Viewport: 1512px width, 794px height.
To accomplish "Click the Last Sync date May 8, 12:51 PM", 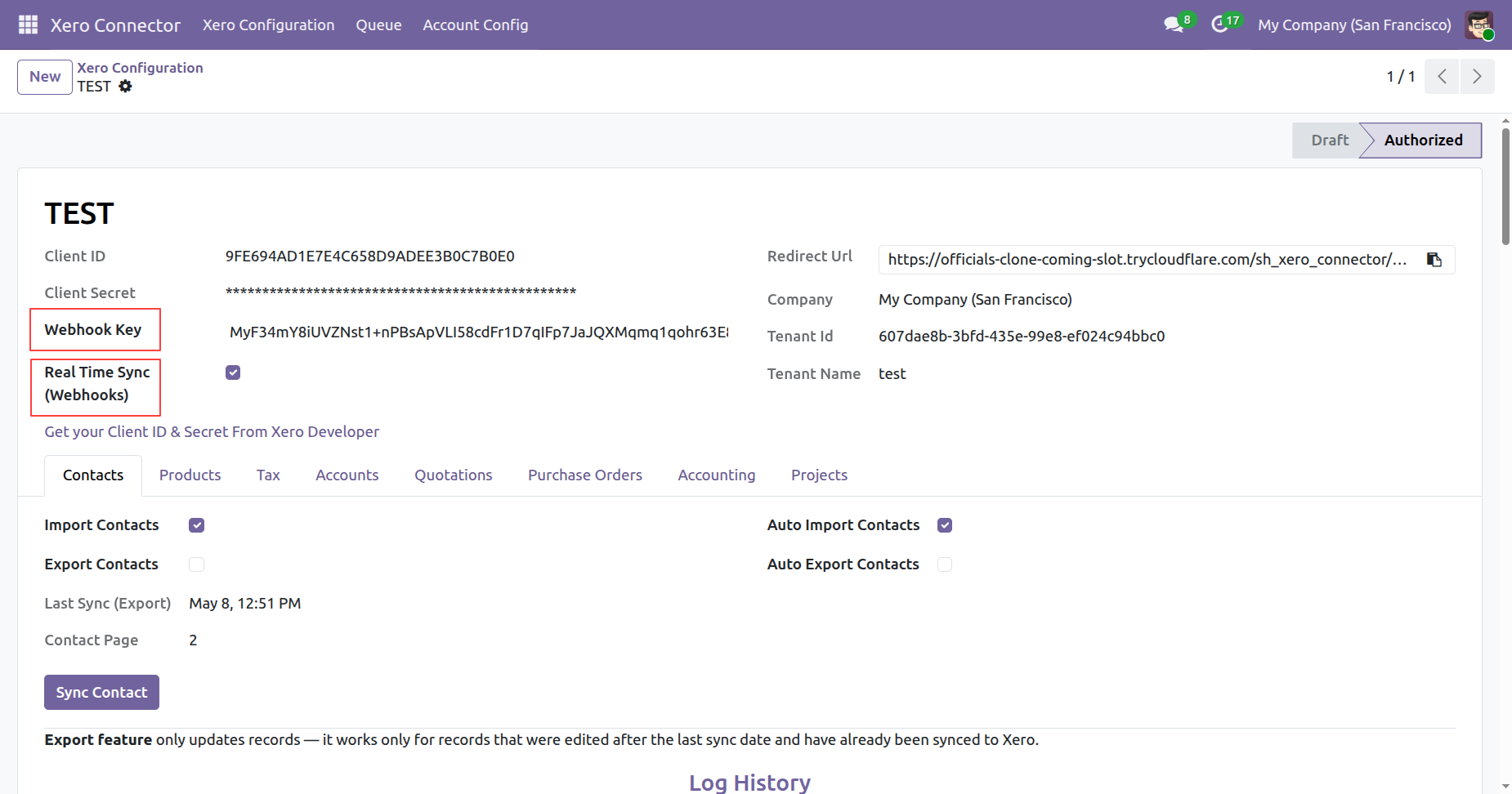I will (x=245, y=604).
